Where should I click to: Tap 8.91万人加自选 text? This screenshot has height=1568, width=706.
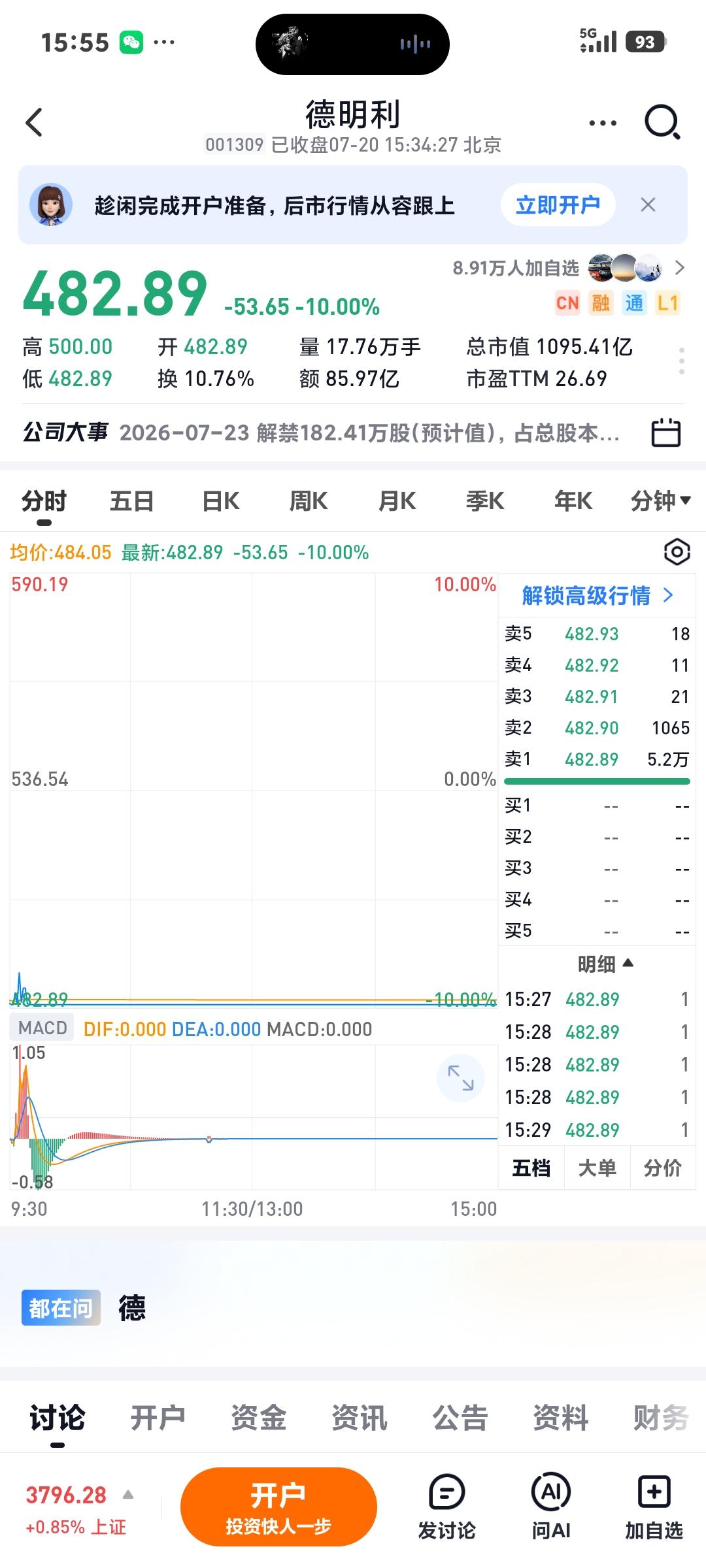point(516,269)
